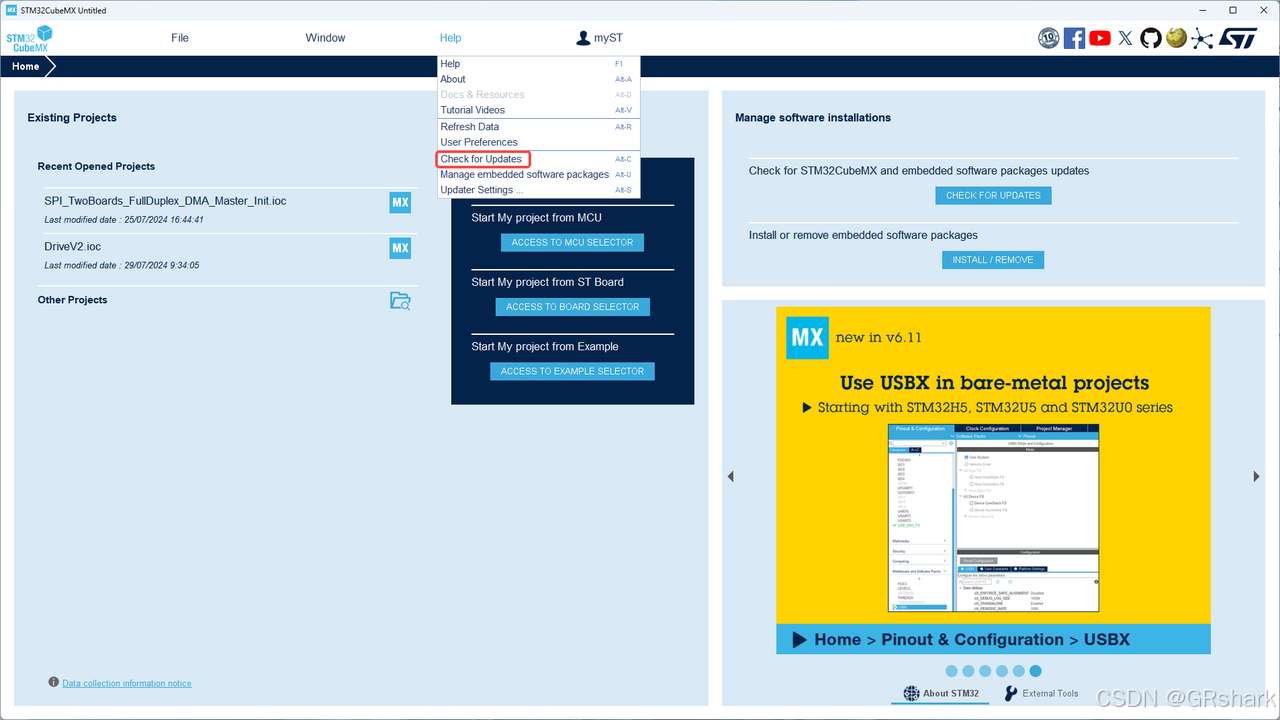Click the External Tools wrench icon
This screenshot has width=1280, height=720.
click(1011, 693)
